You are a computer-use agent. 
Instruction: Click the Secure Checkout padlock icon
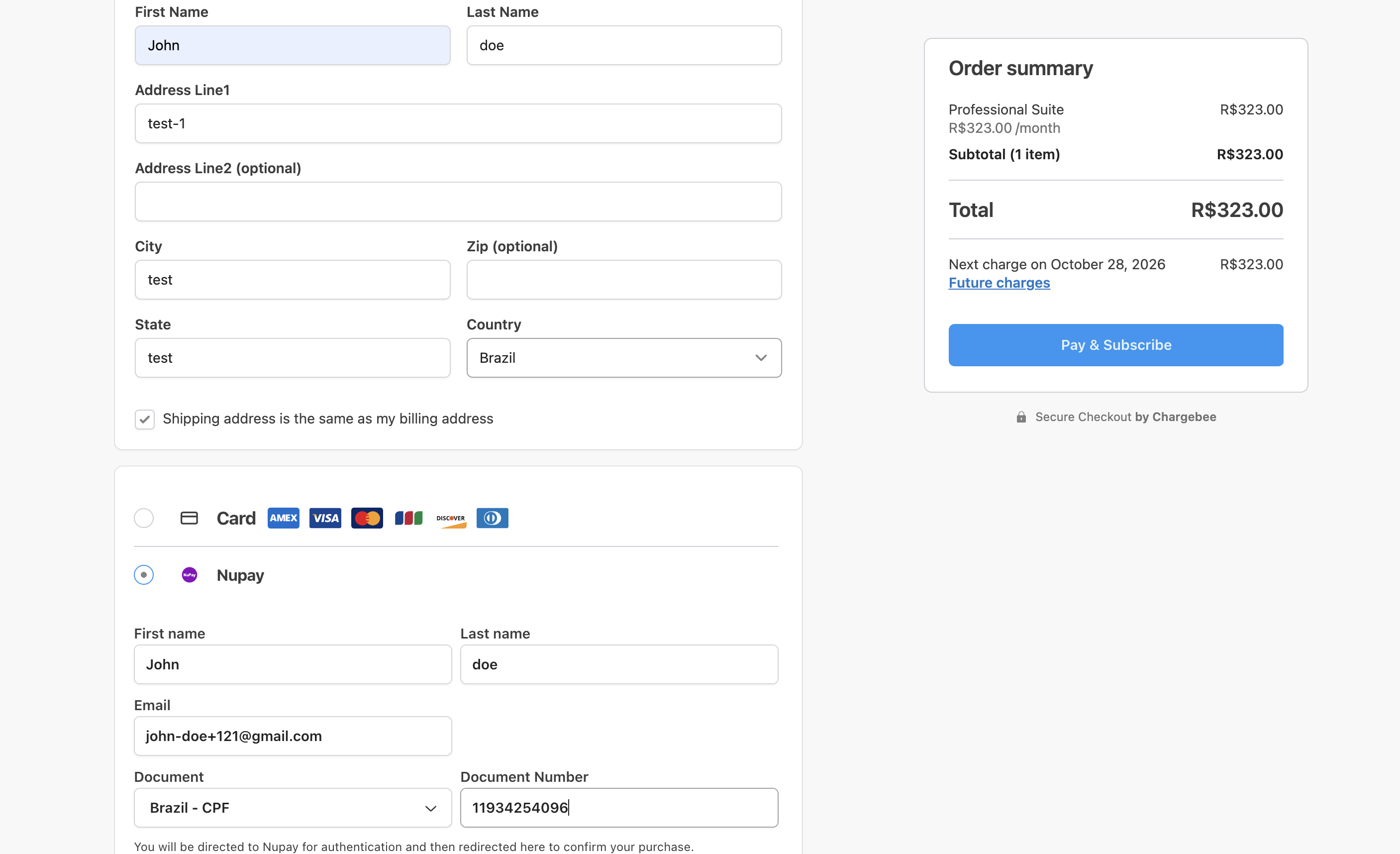click(1021, 417)
